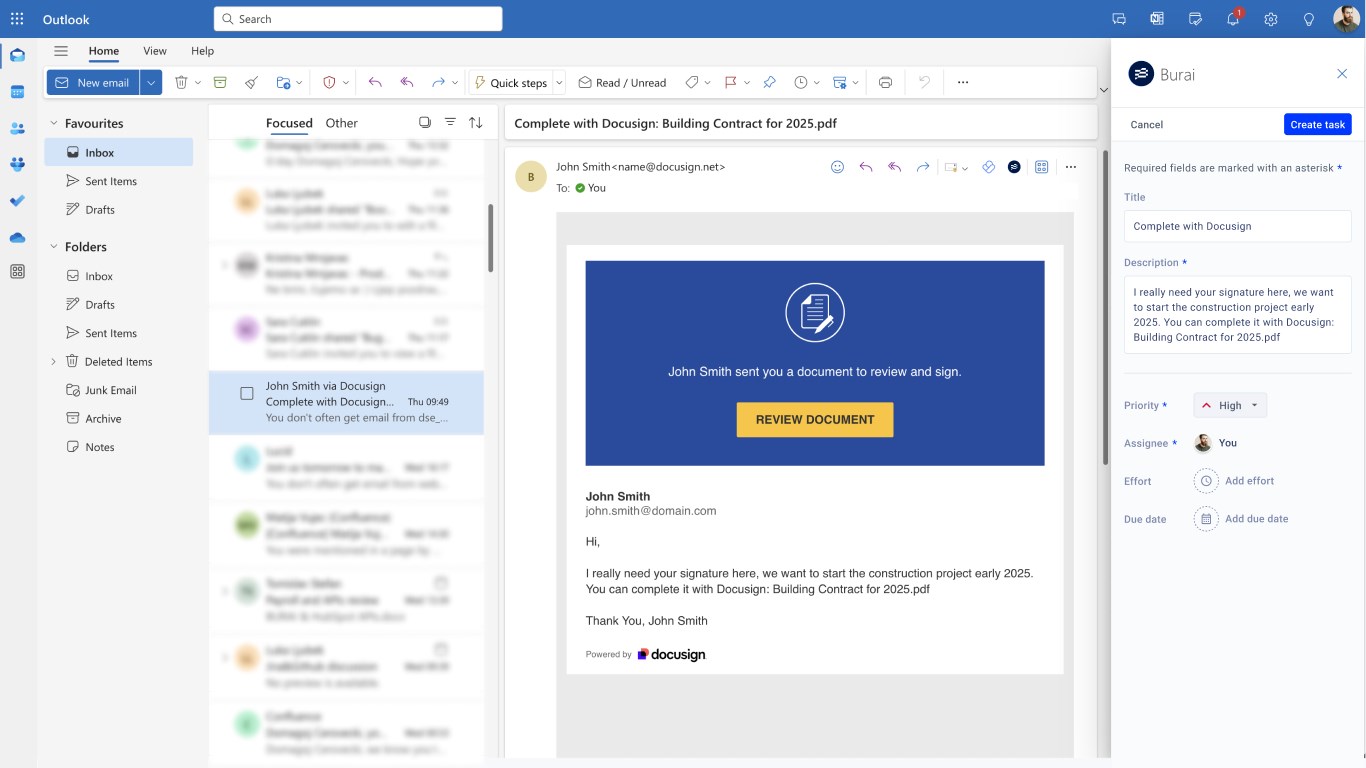1366x768 pixels.
Task: Click the Print icon in the ribbon
Action: point(885,83)
